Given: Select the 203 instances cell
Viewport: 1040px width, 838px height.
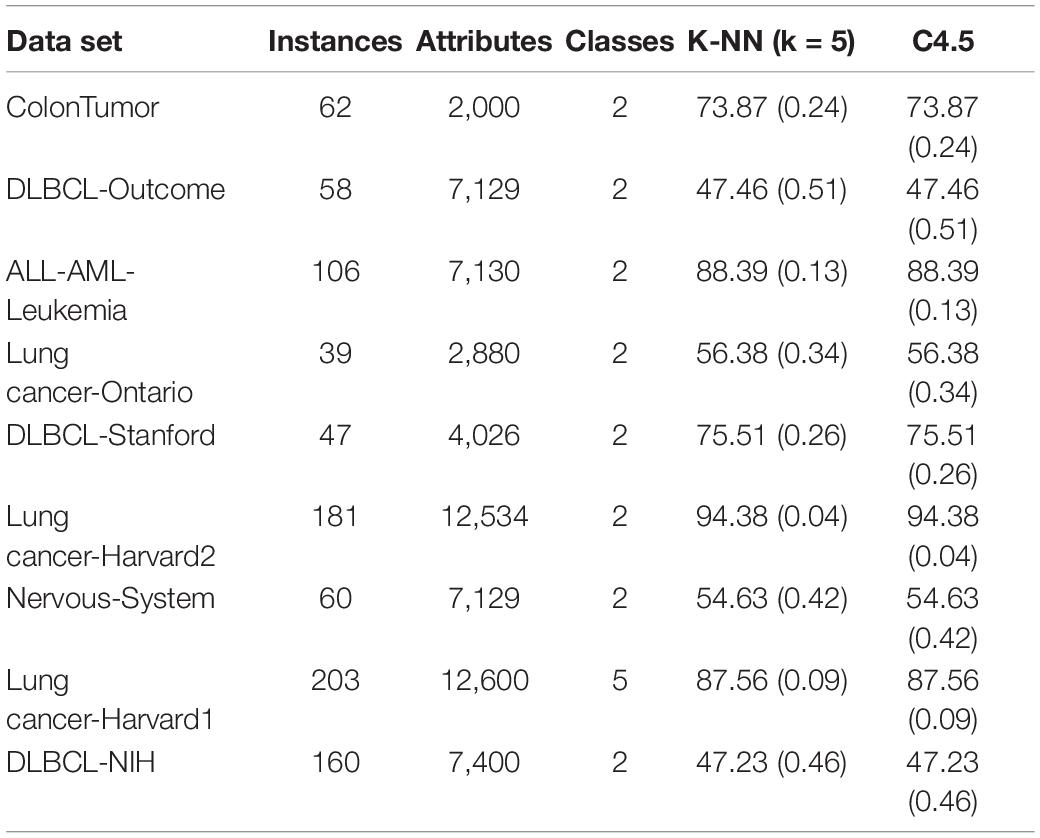Looking at the screenshot, I should 336,680.
